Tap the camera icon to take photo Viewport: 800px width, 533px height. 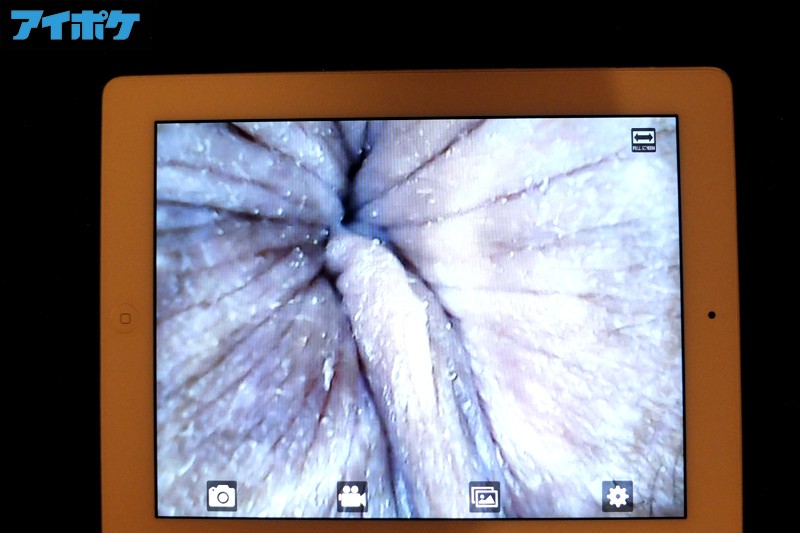pos(221,495)
